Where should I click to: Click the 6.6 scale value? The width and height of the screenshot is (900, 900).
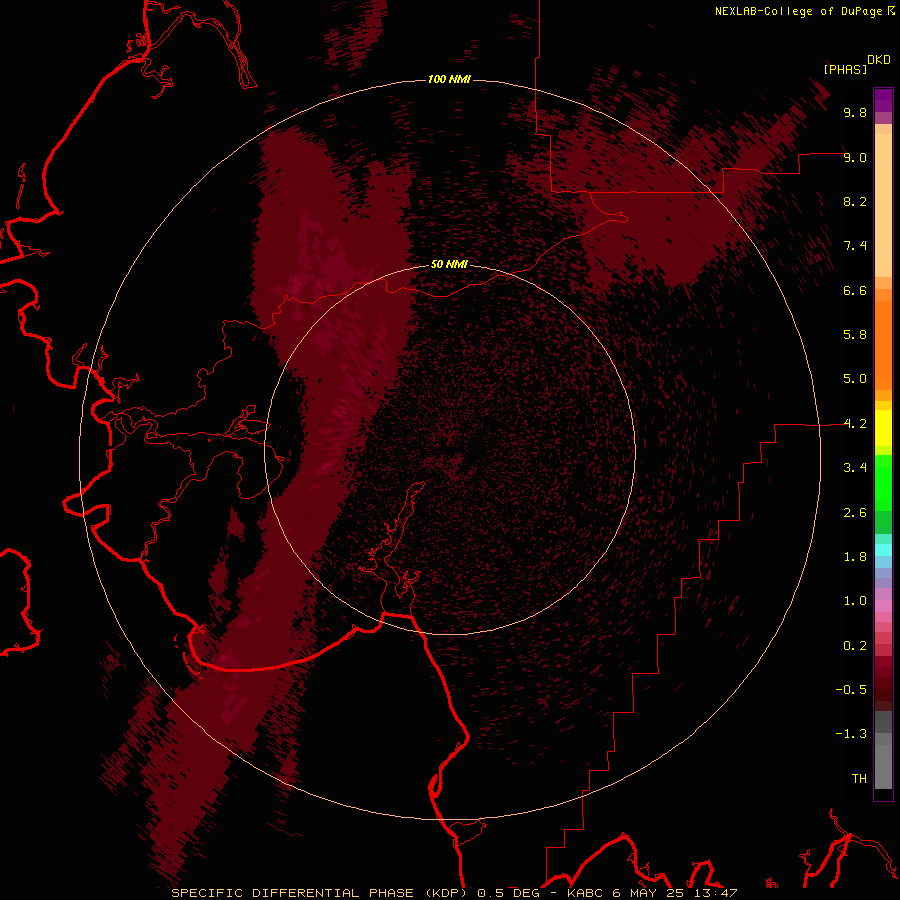[855, 290]
